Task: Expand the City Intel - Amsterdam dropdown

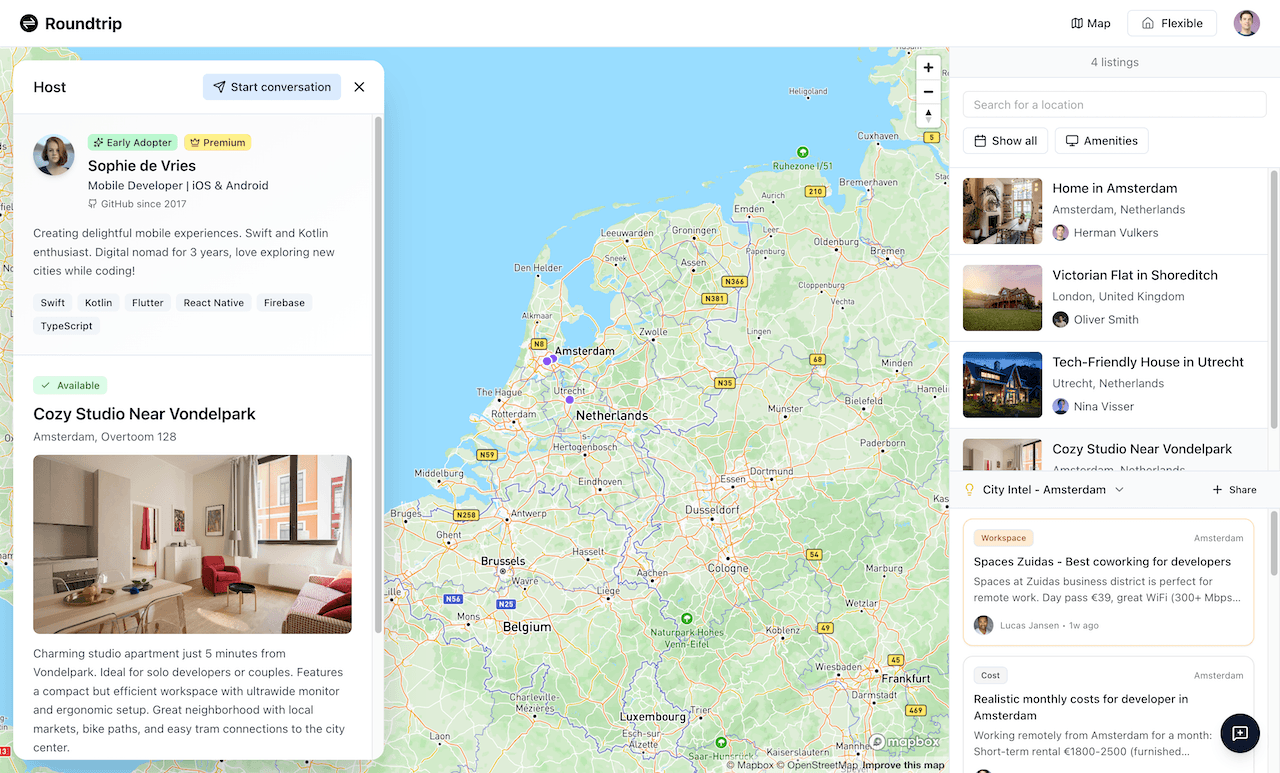Action: pyautogui.click(x=1120, y=490)
